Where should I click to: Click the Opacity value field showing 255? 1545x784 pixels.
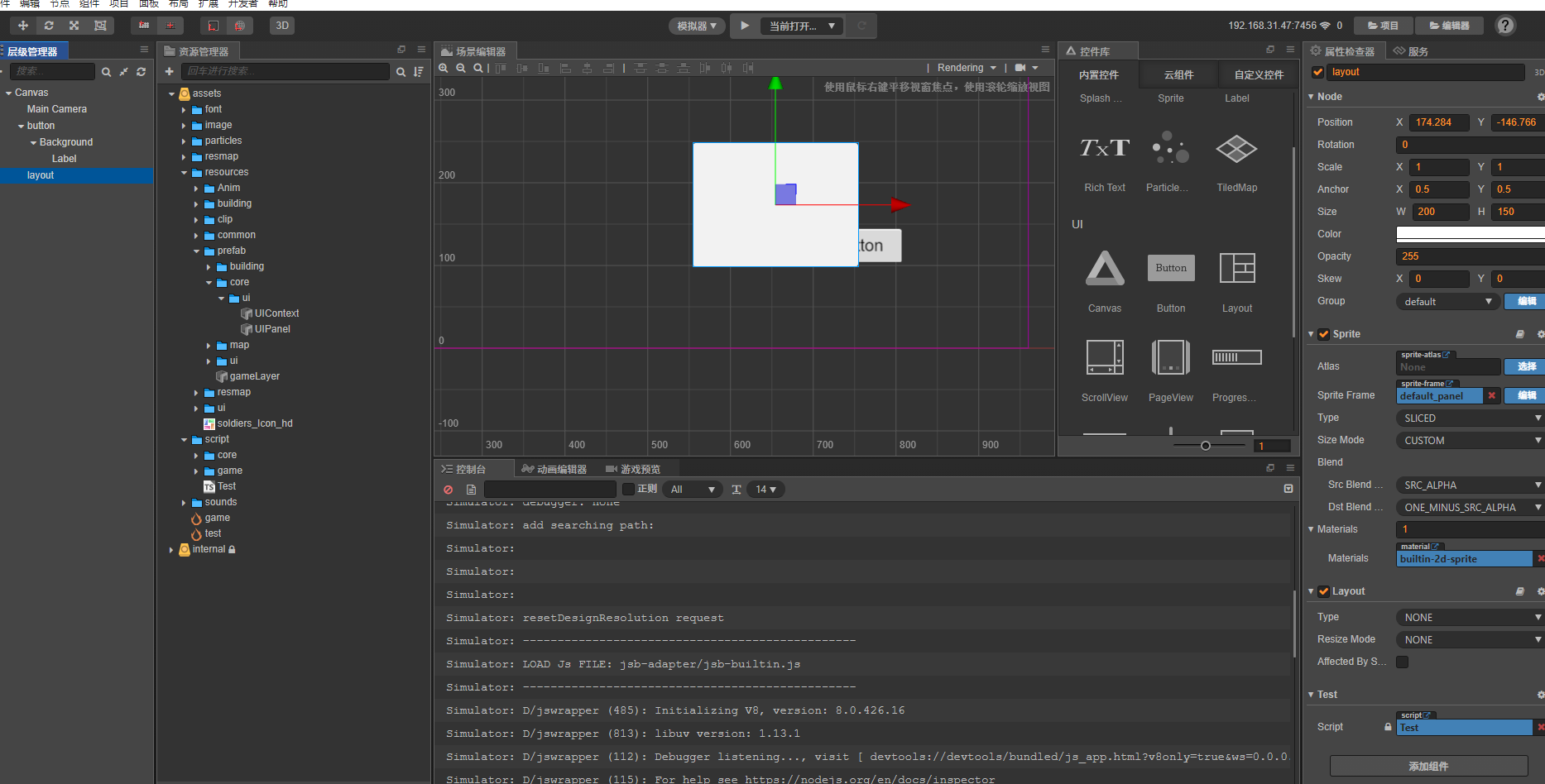tap(1471, 256)
